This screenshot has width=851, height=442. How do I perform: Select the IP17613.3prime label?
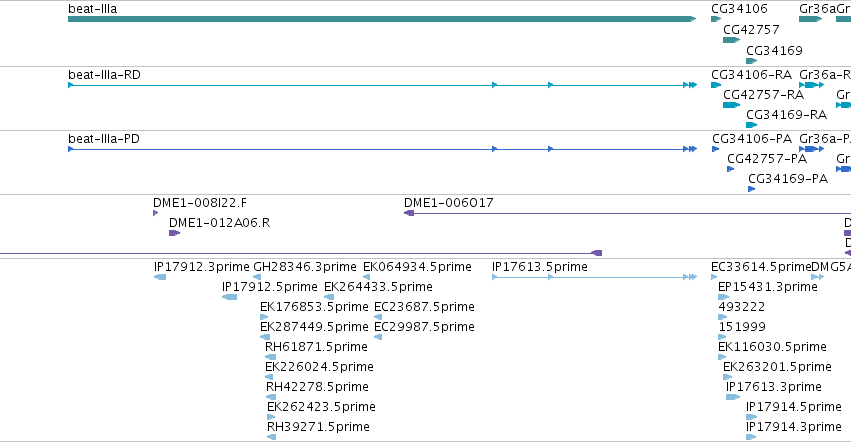coord(773,387)
